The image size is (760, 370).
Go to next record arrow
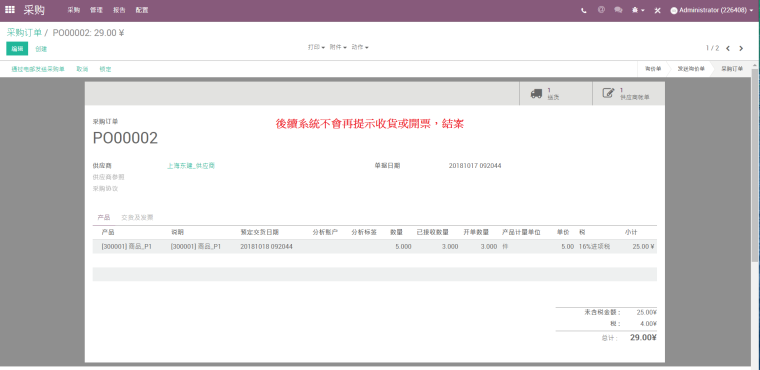point(741,48)
